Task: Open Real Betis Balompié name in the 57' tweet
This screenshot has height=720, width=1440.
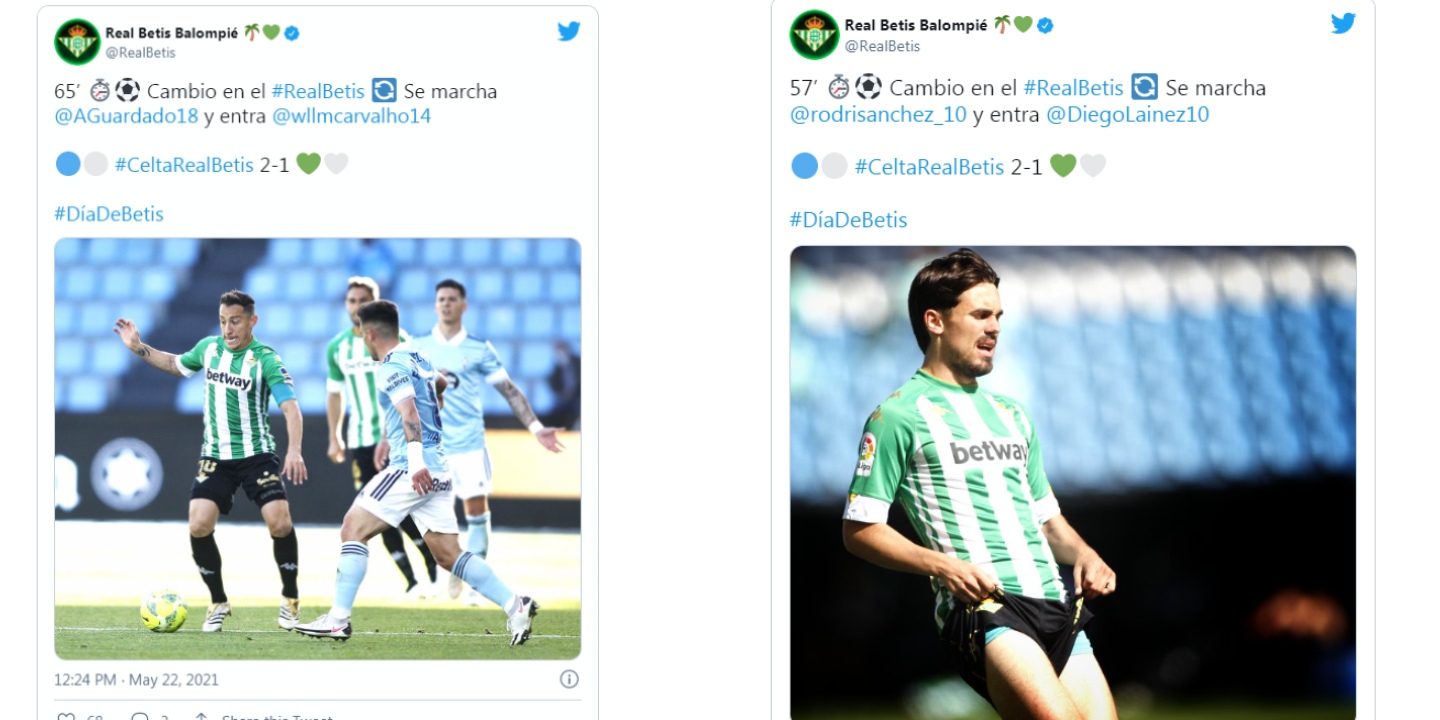Action: pos(916,25)
